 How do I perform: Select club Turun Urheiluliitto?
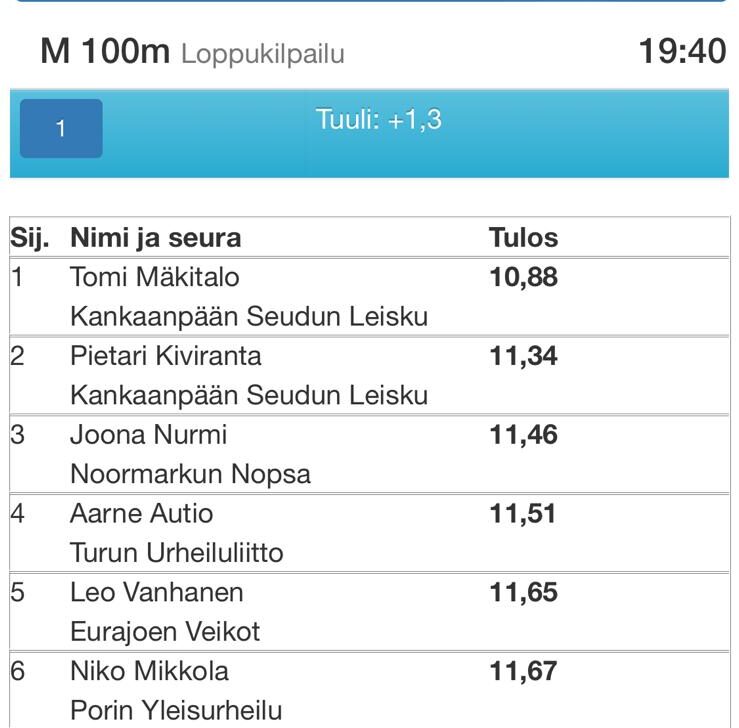click(x=177, y=552)
